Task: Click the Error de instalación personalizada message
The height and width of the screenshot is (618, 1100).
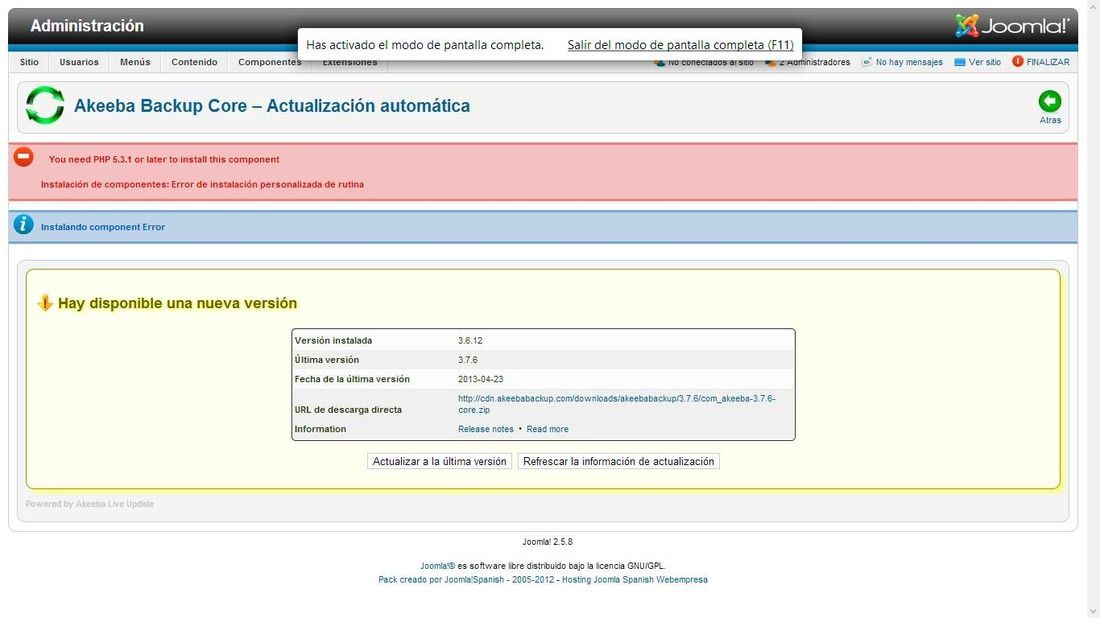Action: [202, 184]
